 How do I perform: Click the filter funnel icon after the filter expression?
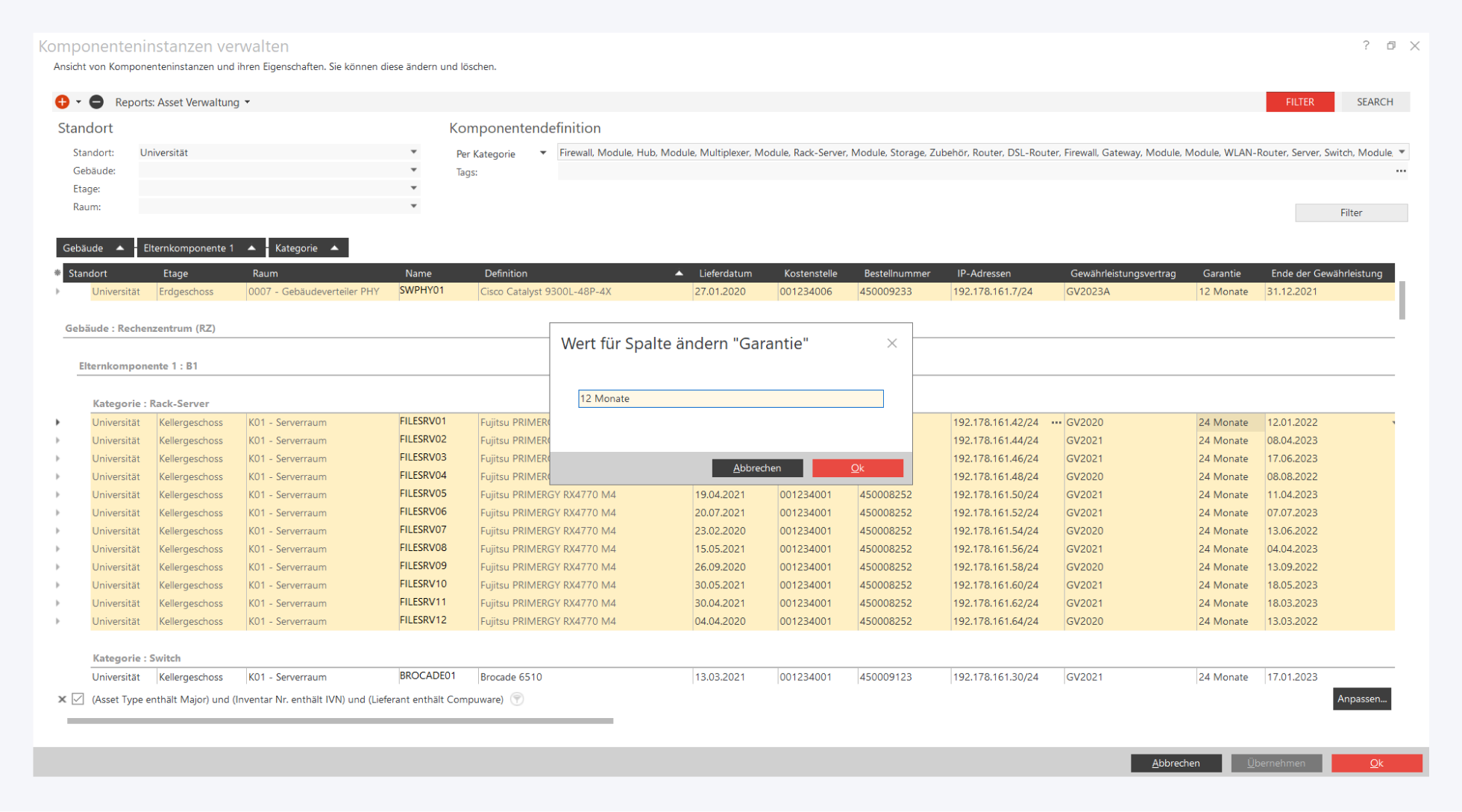click(517, 699)
